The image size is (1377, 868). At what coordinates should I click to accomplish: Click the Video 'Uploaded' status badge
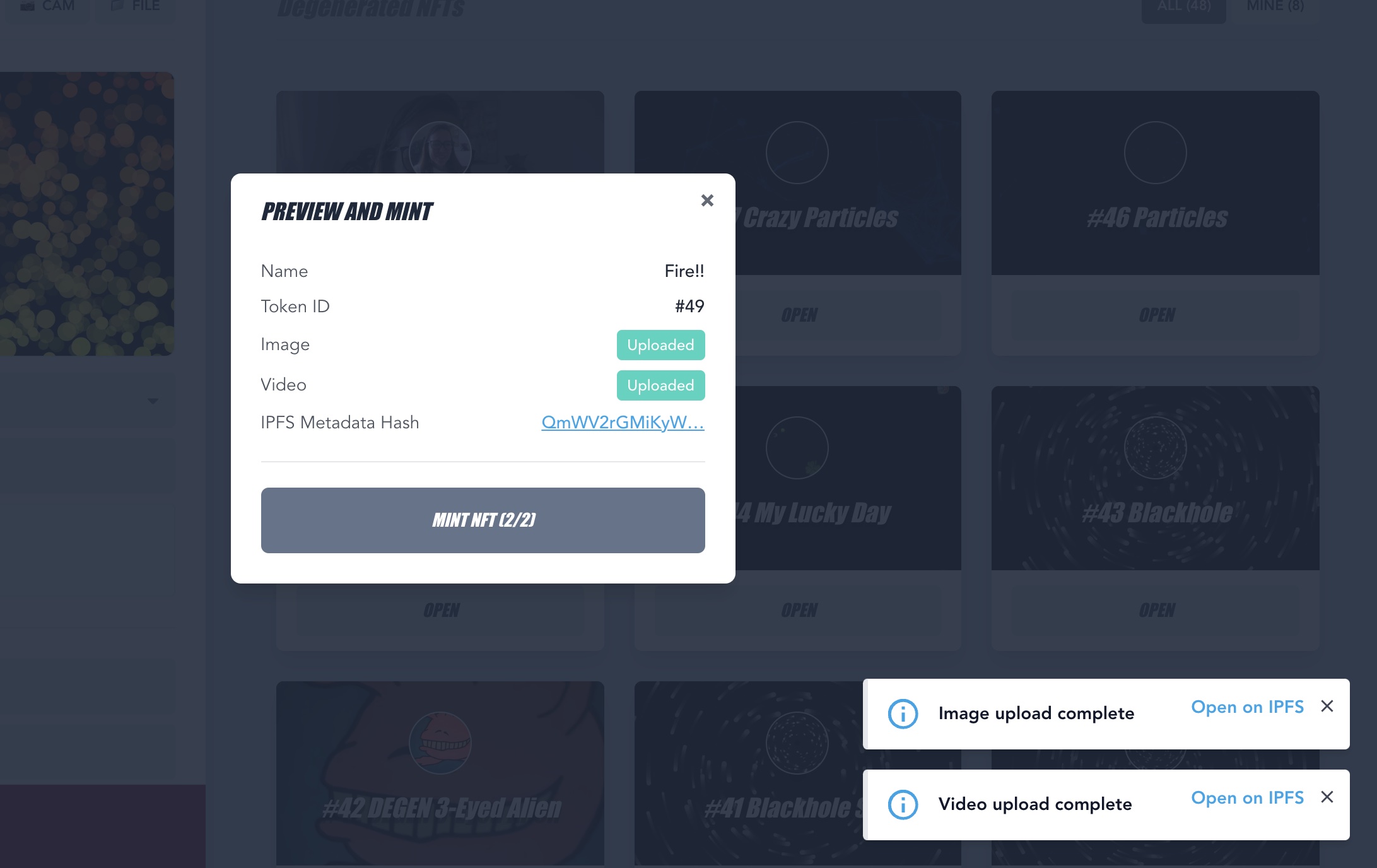[x=661, y=385]
